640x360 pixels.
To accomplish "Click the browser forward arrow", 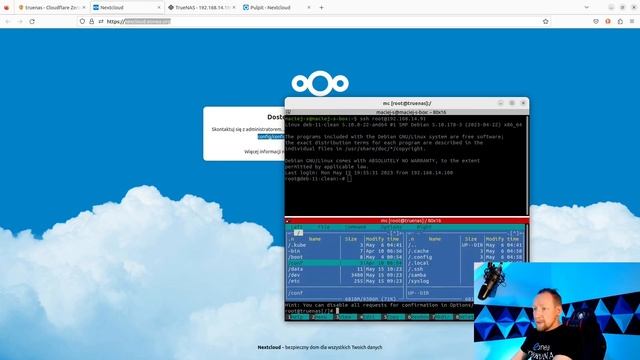I will 20,21.
